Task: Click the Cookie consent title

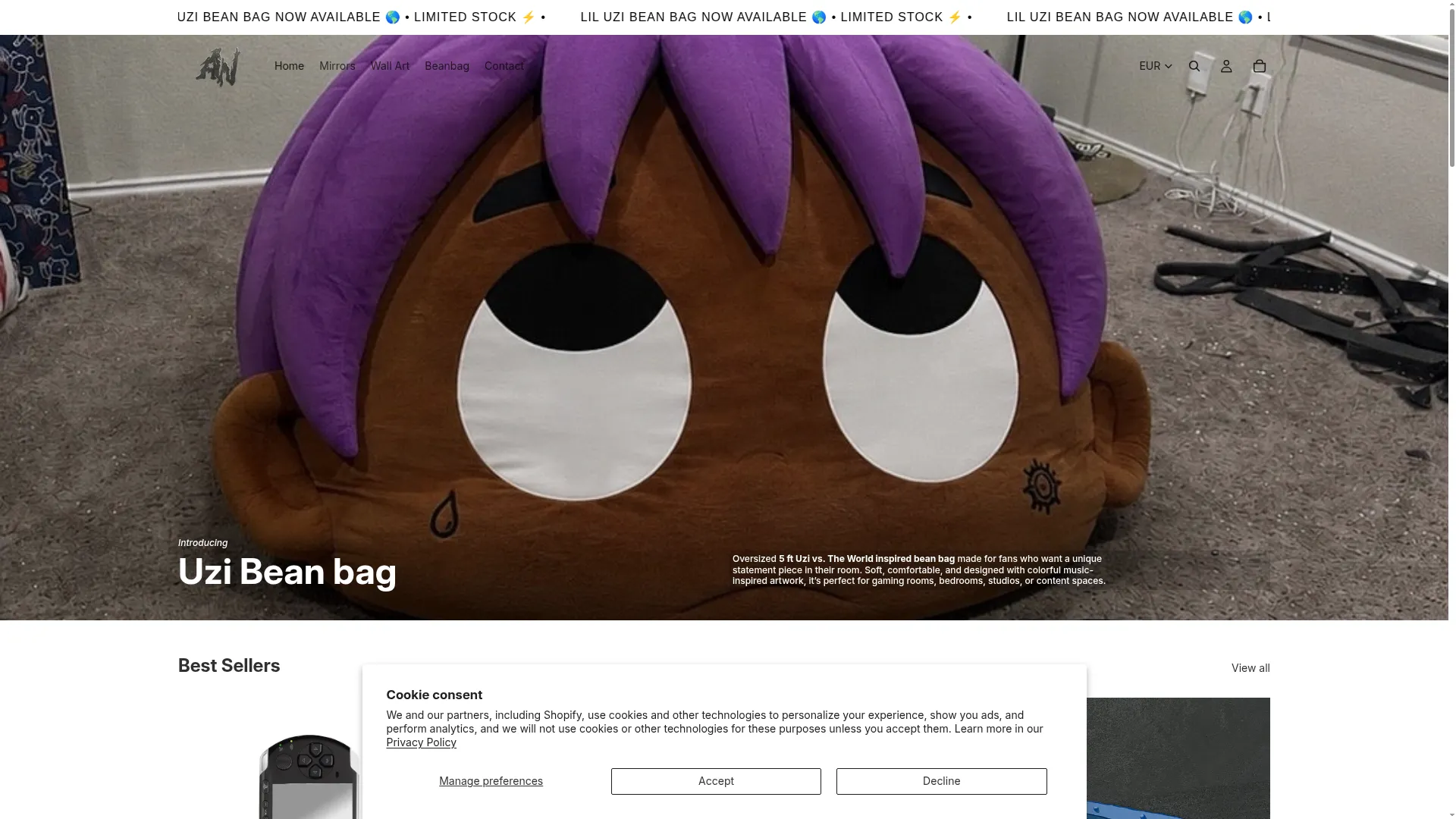Action: click(434, 695)
